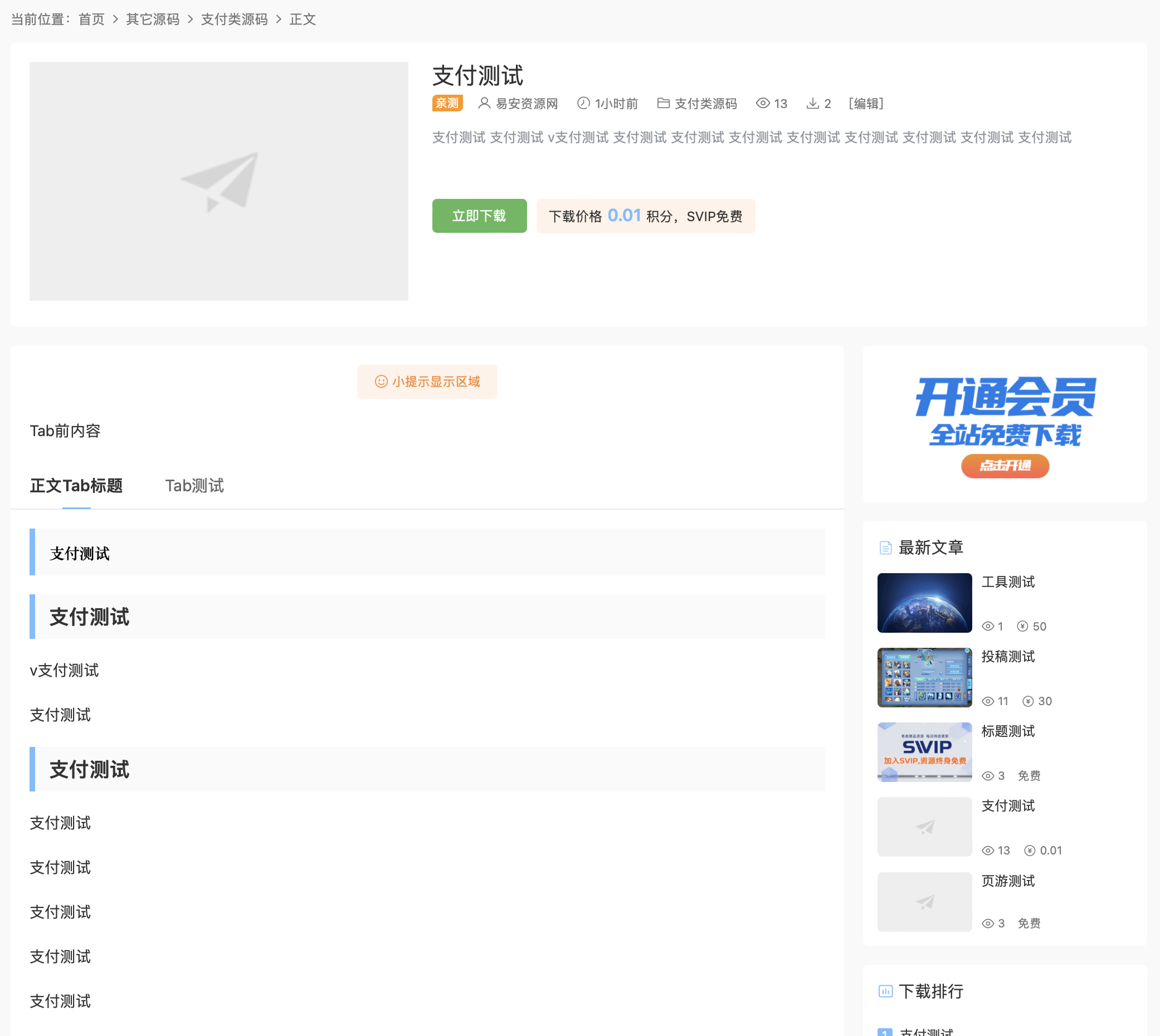Open the 标题测试 SVIP thumbnail
This screenshot has height=1036, width=1160.
(924, 752)
